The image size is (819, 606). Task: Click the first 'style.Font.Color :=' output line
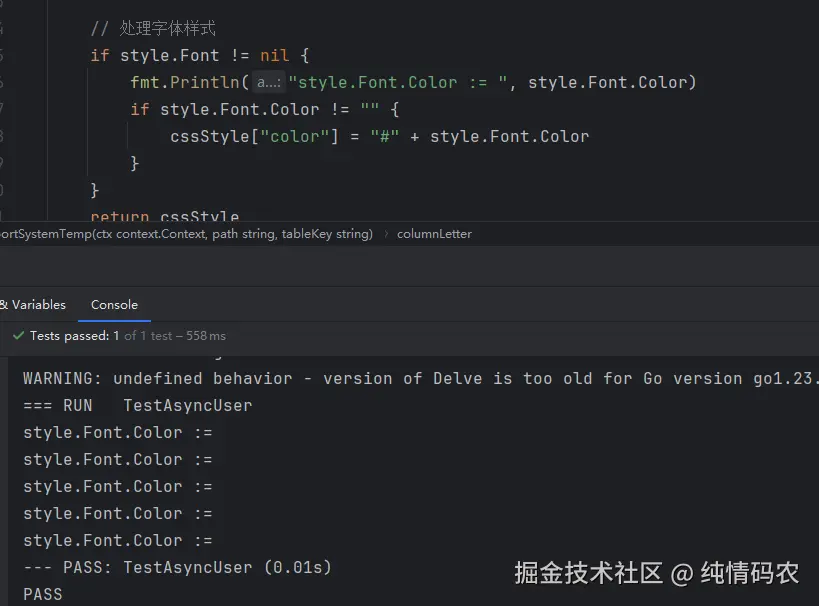pyautogui.click(x=118, y=433)
